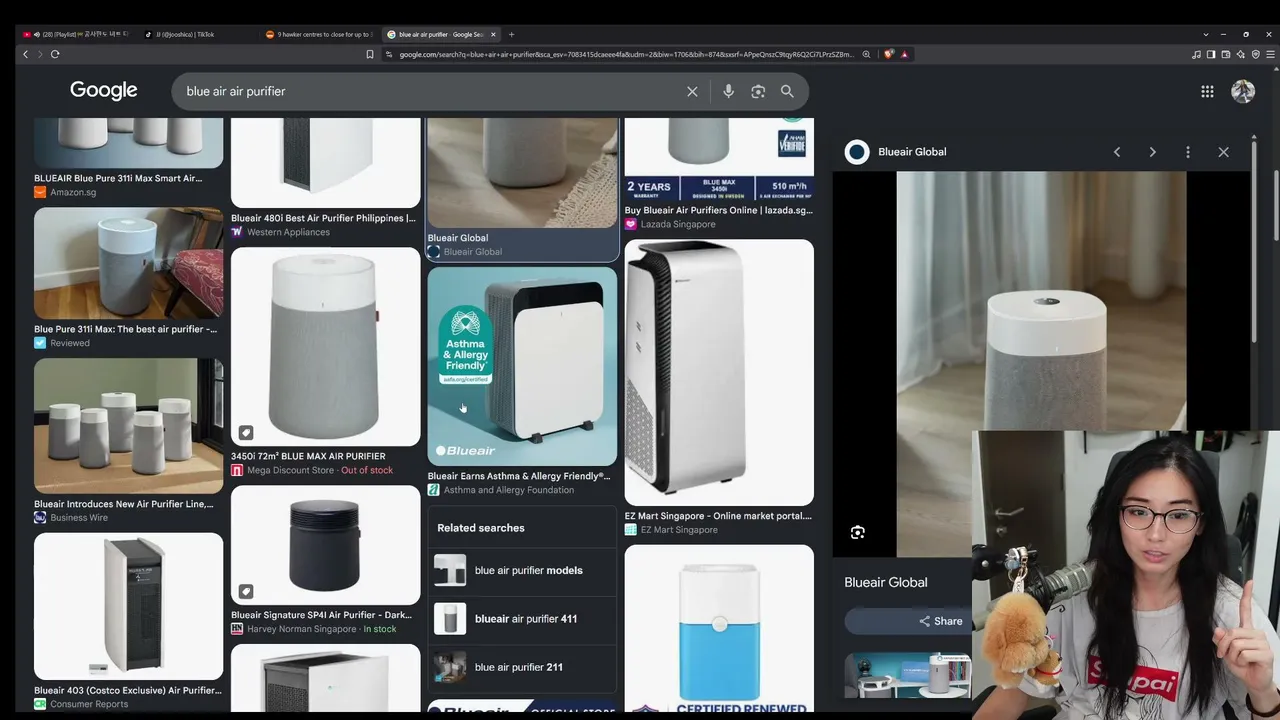Open the tab search dropdown chevron
Image resolution: width=1280 pixels, height=720 pixels.
coord(1206,34)
